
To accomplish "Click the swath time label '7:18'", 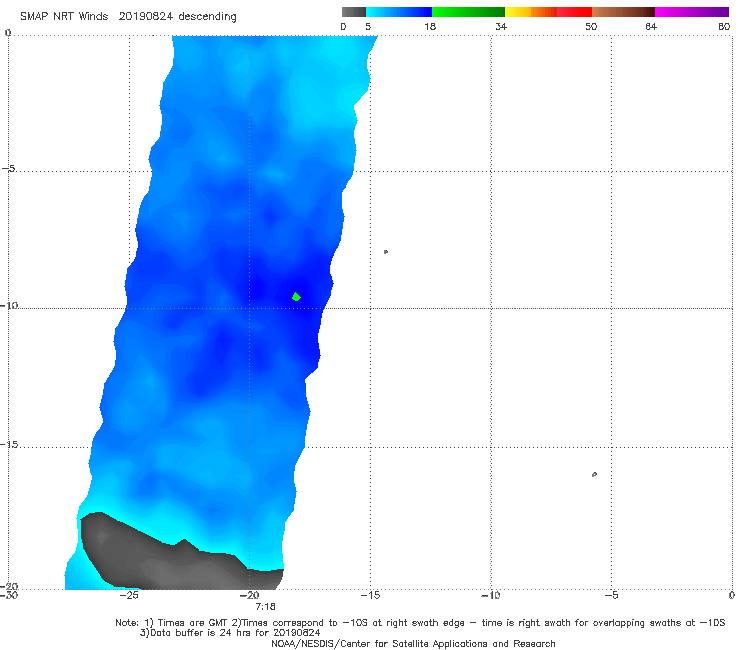I will (265, 607).
